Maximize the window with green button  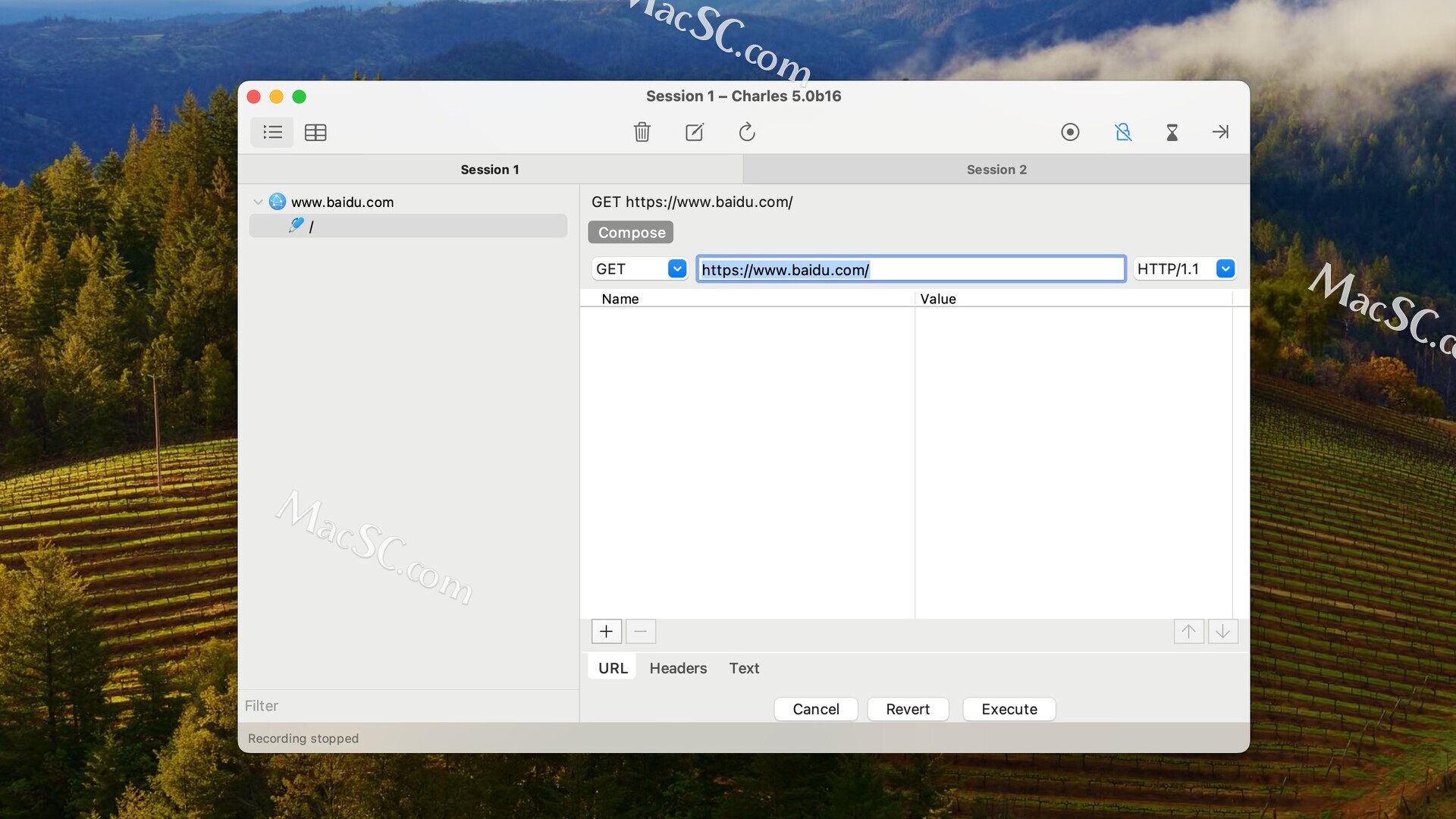point(300,96)
